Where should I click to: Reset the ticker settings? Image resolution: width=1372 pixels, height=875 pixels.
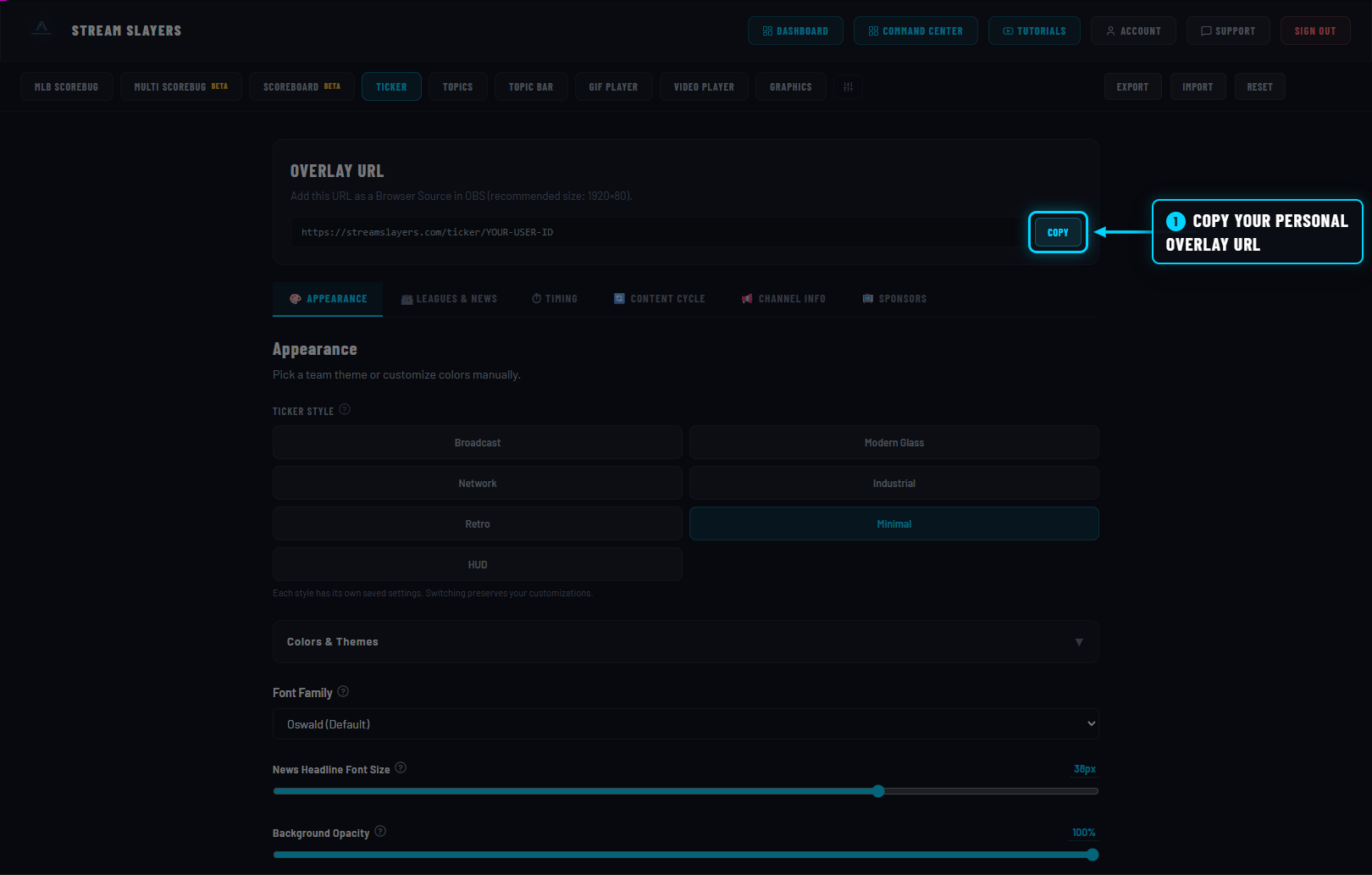pos(1260,86)
